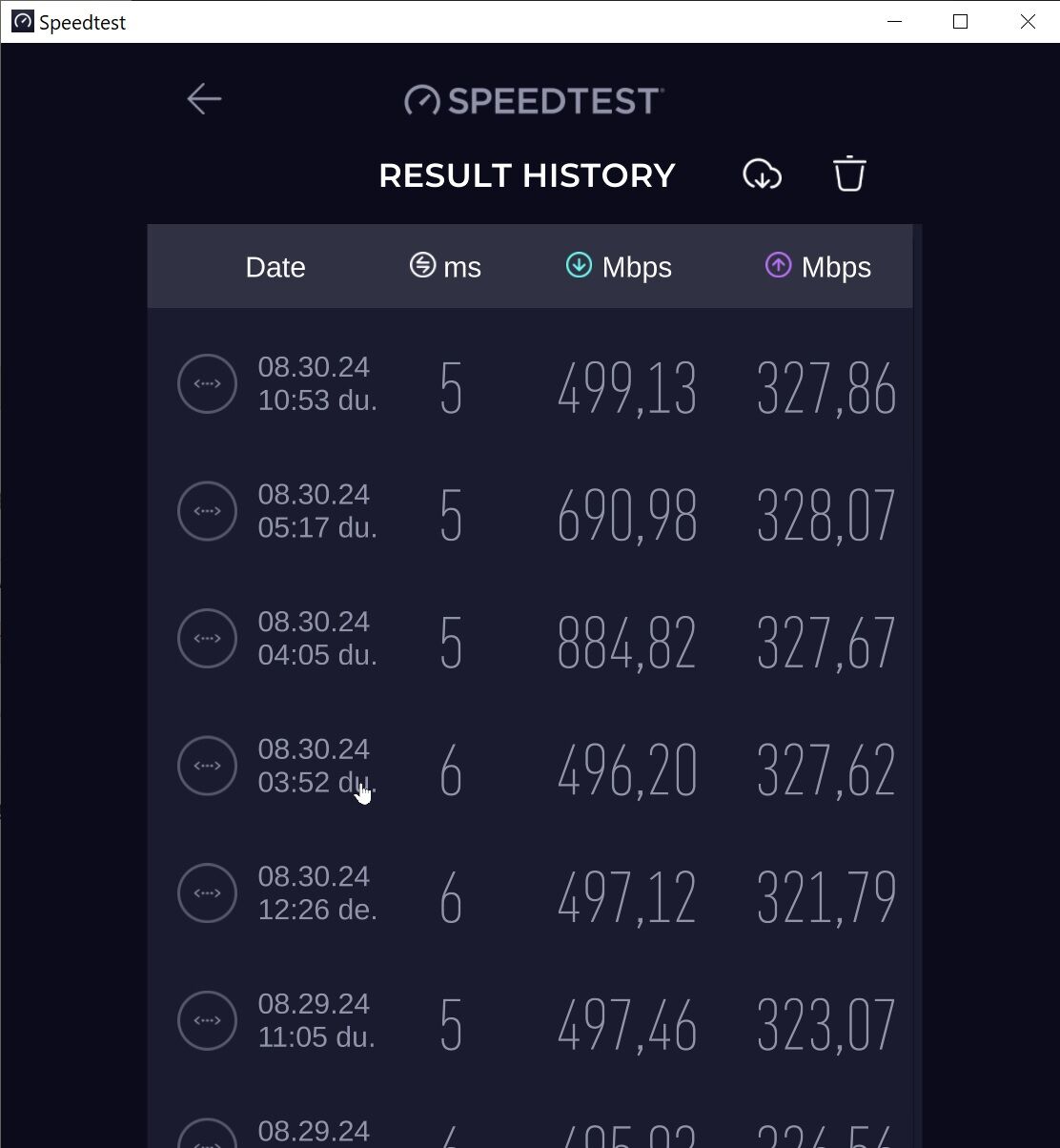Open the result with 321,79 upload speed
Viewport: 1060px width, 1148px height.
826,897
